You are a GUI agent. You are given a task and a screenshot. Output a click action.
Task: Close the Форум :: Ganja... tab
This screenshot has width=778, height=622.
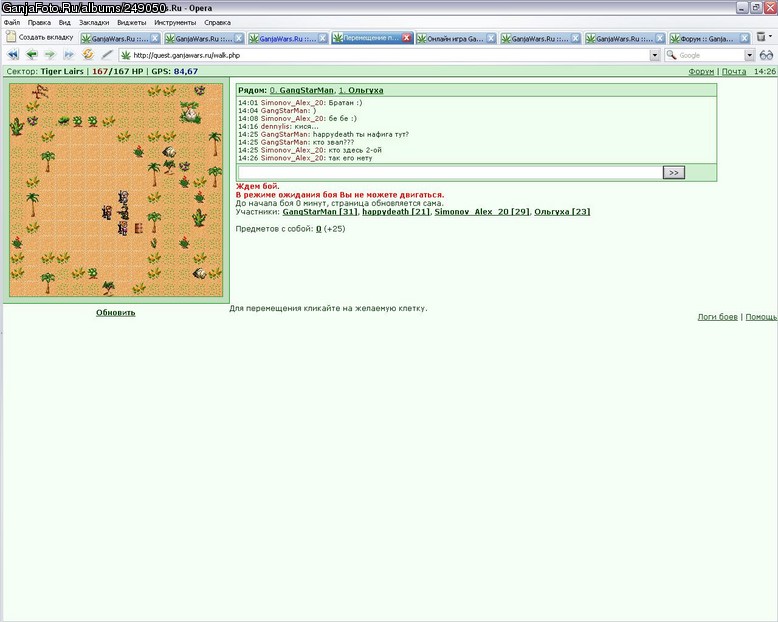click(x=744, y=39)
